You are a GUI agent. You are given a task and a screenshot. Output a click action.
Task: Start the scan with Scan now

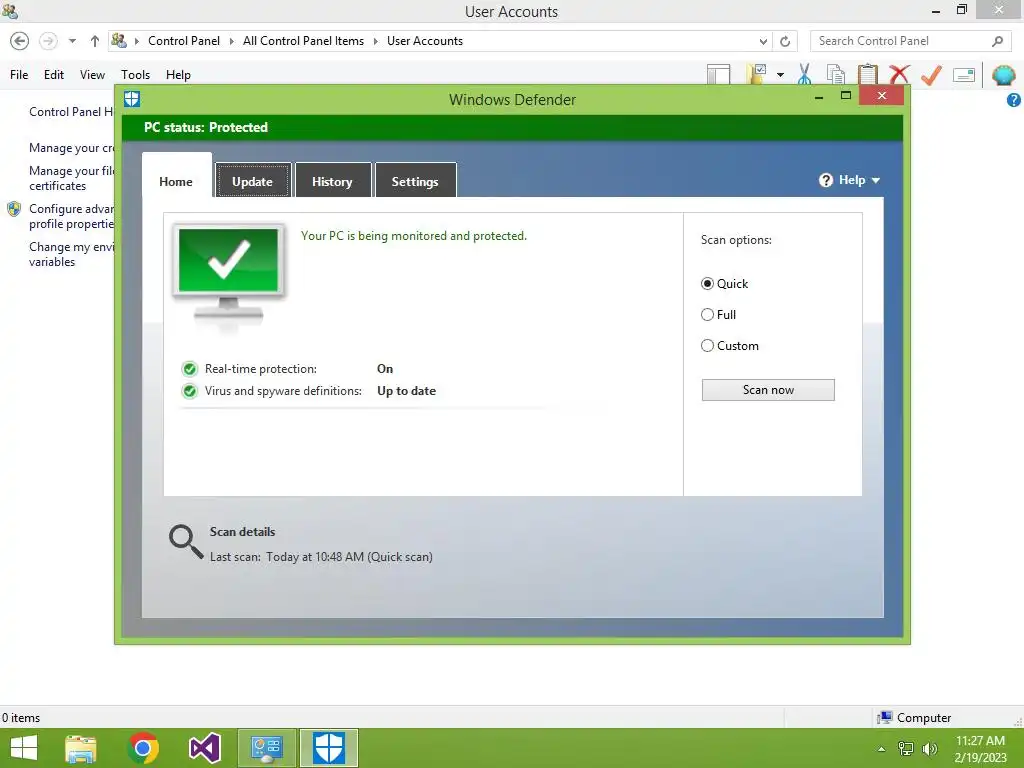point(768,390)
